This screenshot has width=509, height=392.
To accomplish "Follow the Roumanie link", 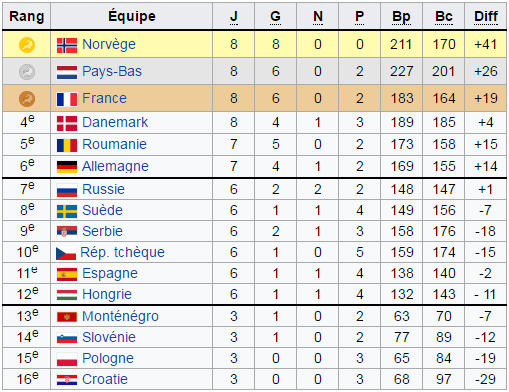I will 114,144.
